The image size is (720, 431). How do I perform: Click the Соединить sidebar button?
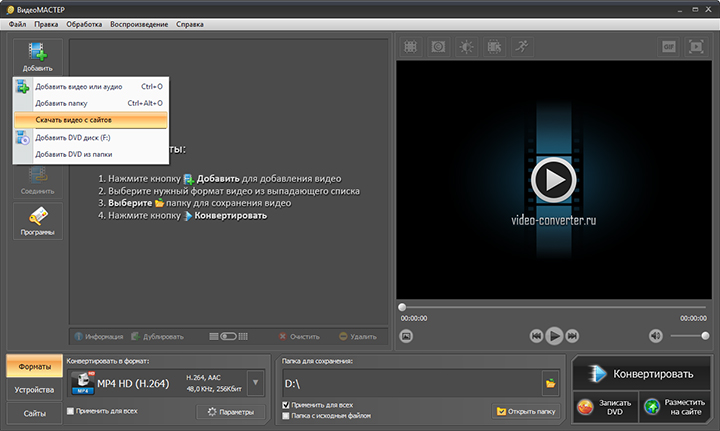pos(38,181)
